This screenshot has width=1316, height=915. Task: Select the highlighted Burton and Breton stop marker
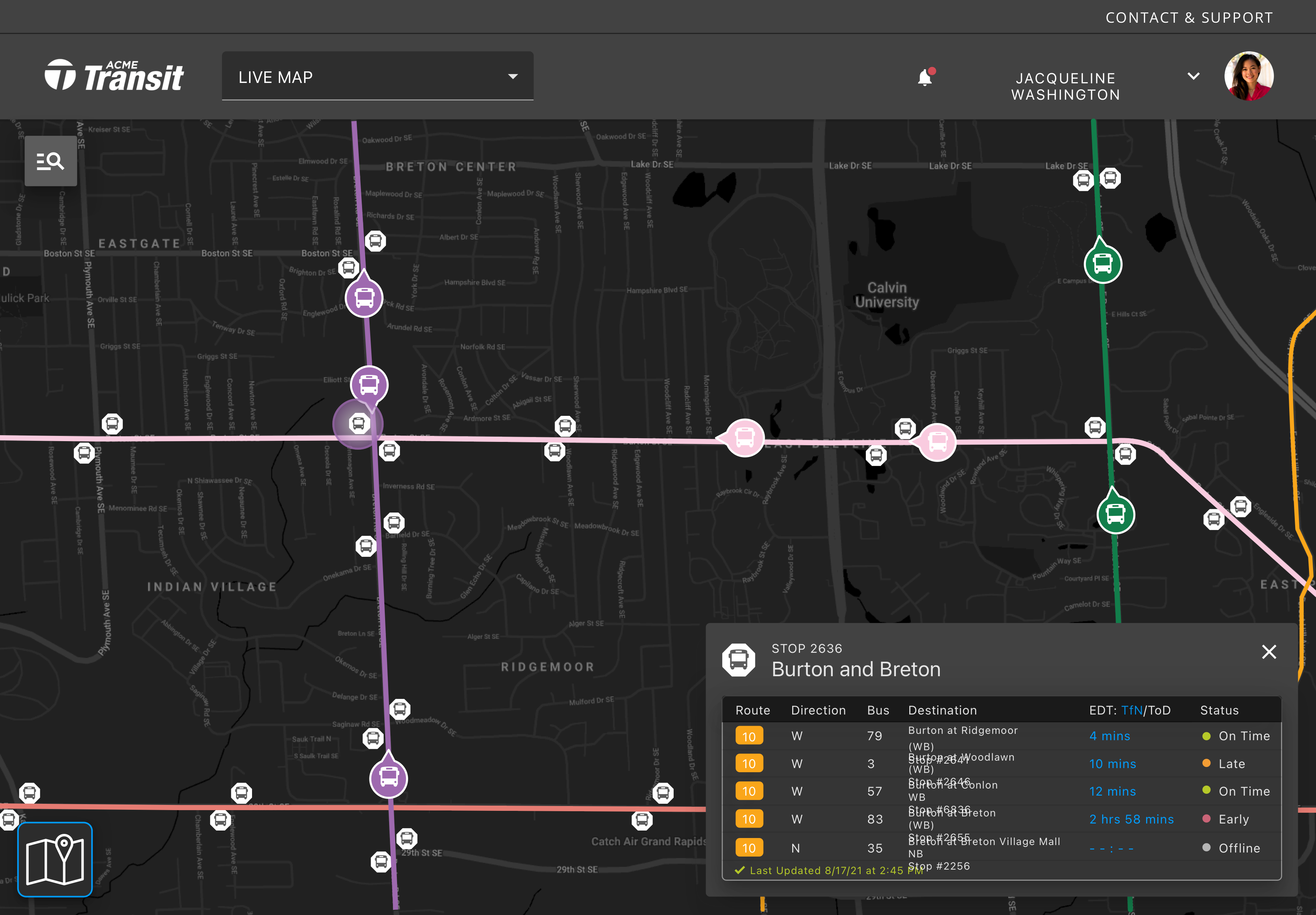coord(359,424)
